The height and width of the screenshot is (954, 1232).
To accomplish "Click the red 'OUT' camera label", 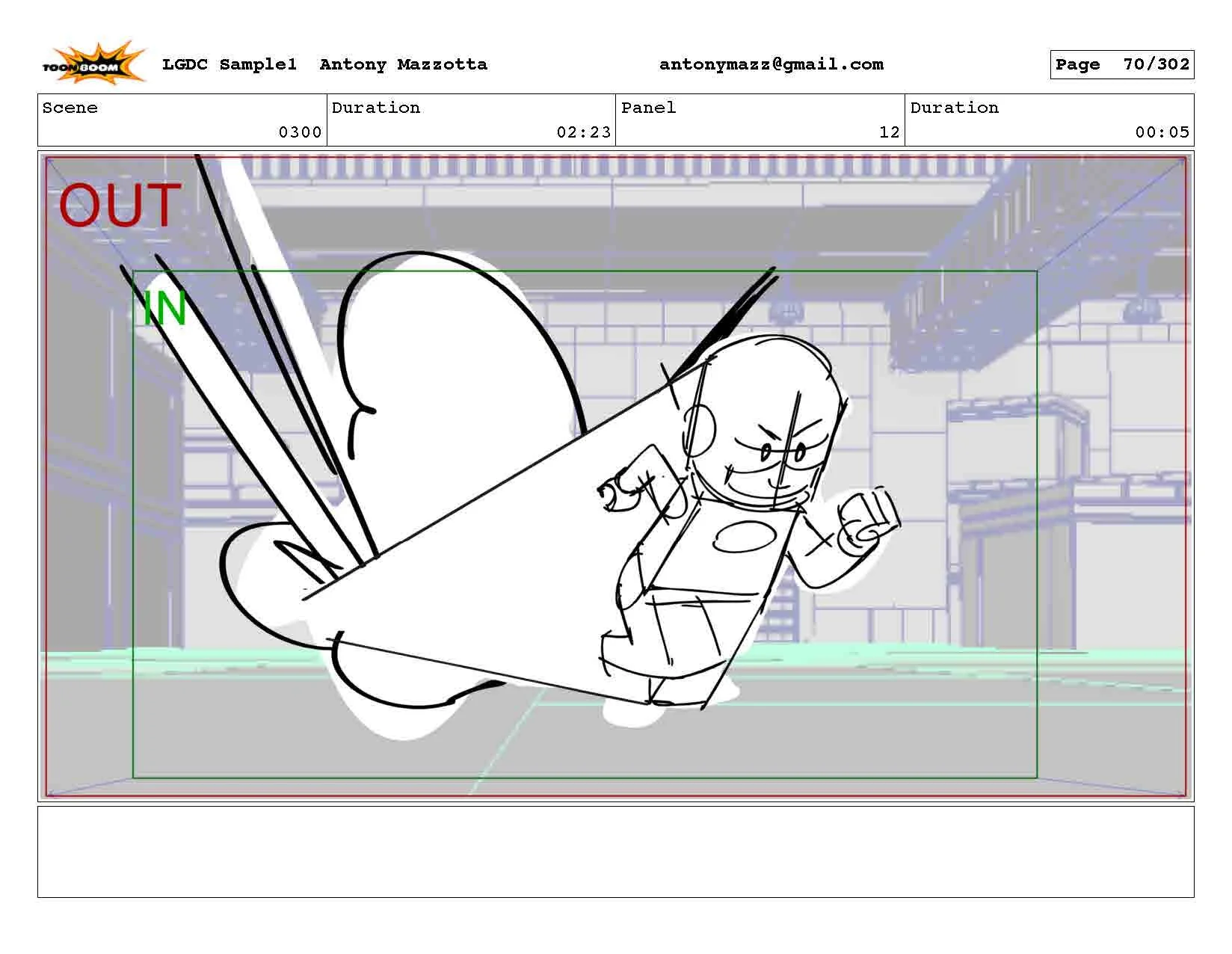I will (120, 206).
